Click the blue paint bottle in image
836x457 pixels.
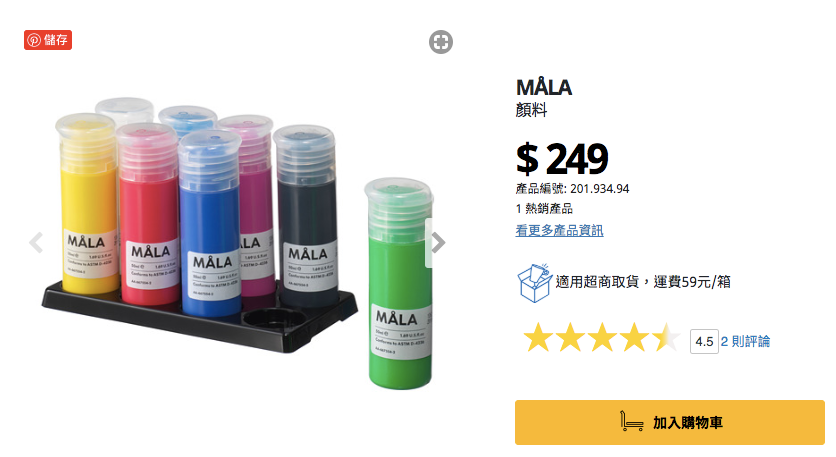[210, 224]
